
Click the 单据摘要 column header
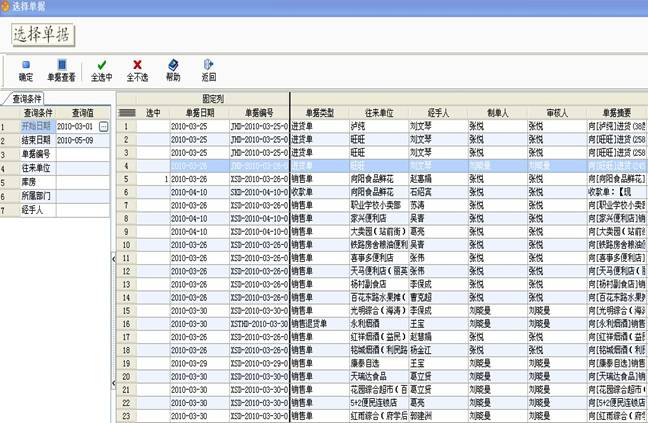tap(617, 113)
